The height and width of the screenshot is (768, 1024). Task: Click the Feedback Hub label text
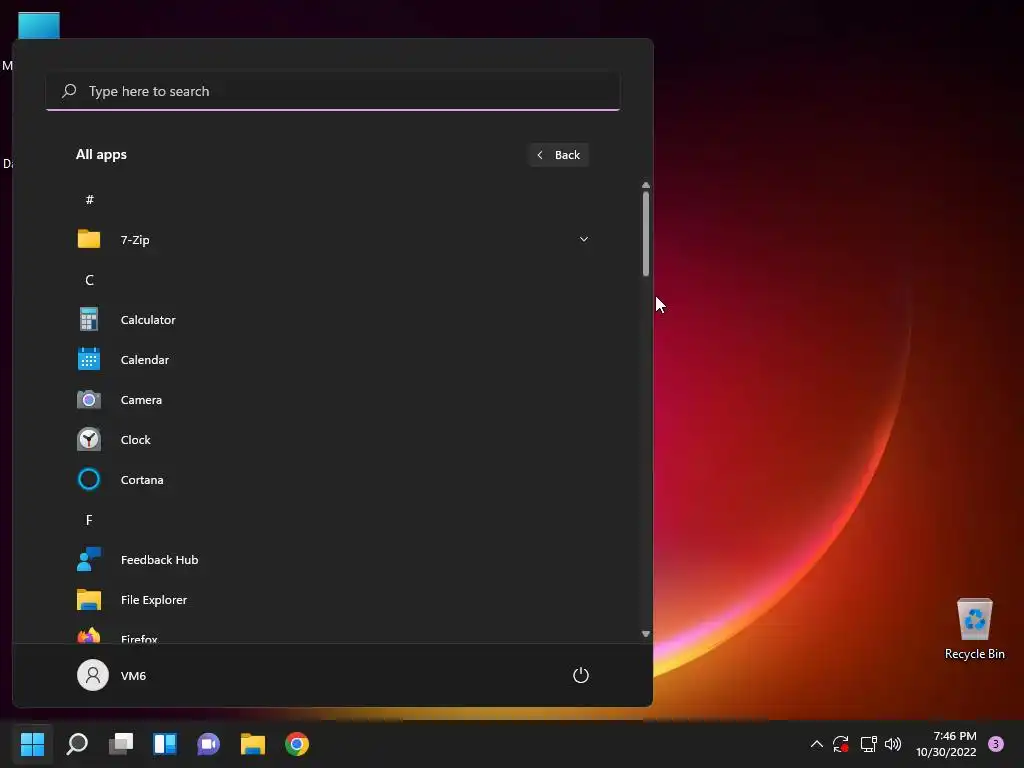pos(159,559)
